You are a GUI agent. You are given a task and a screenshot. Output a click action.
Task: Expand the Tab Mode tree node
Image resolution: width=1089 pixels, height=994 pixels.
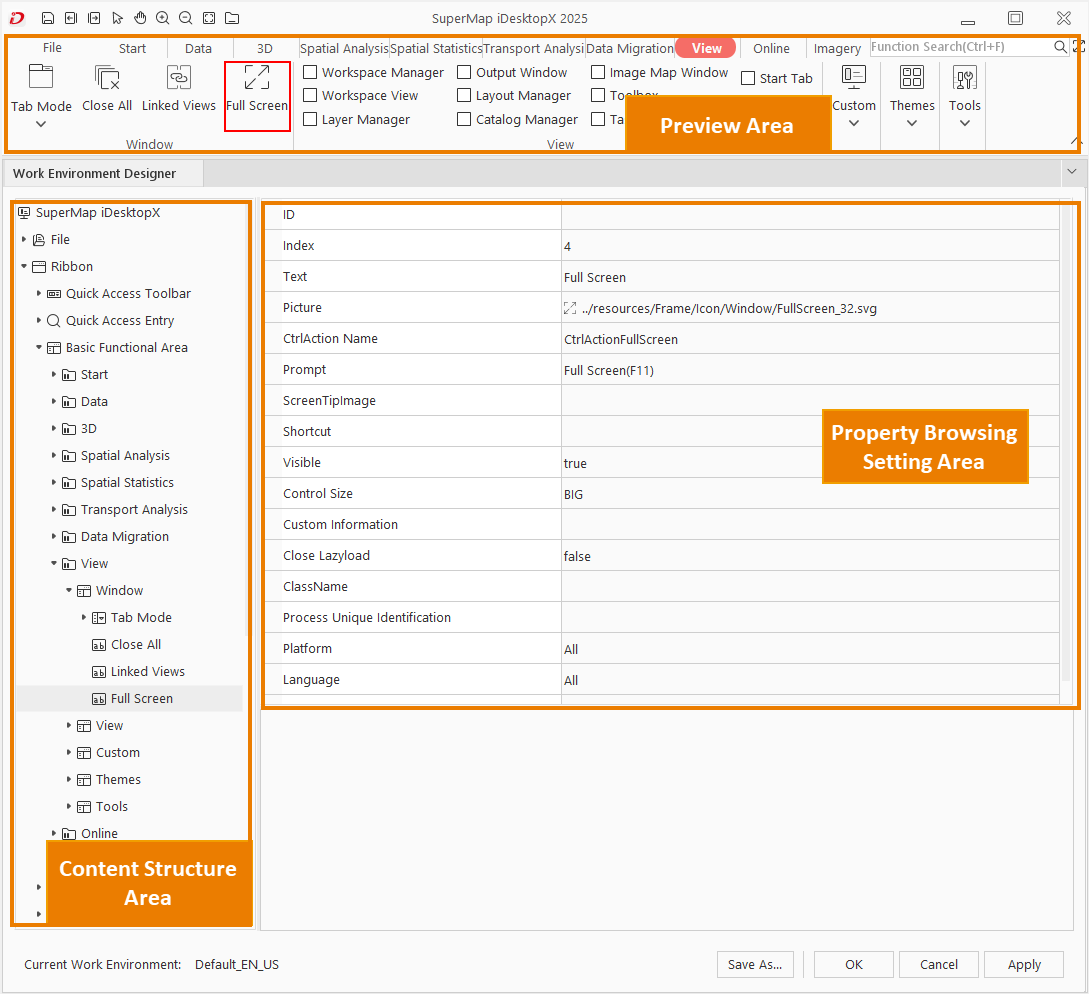pos(83,618)
